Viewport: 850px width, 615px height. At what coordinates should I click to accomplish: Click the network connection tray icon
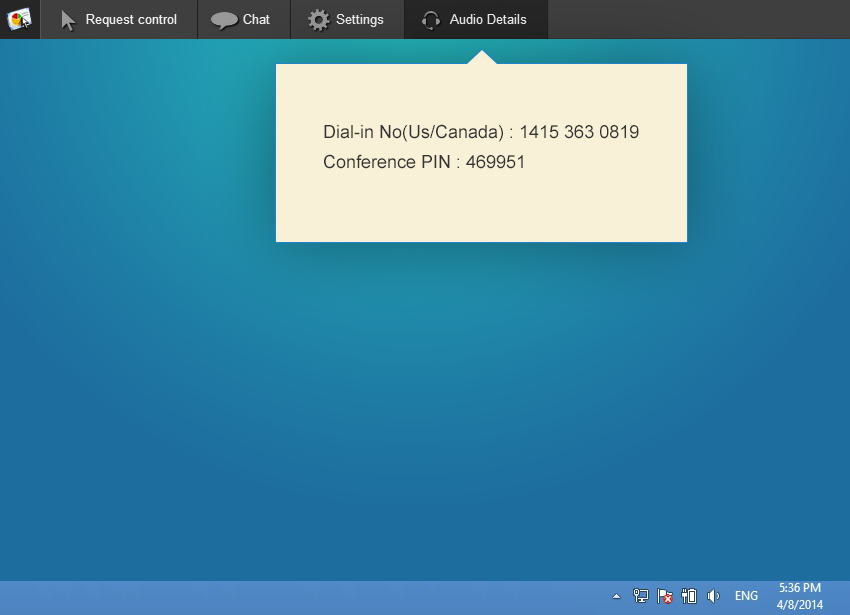click(x=640, y=596)
